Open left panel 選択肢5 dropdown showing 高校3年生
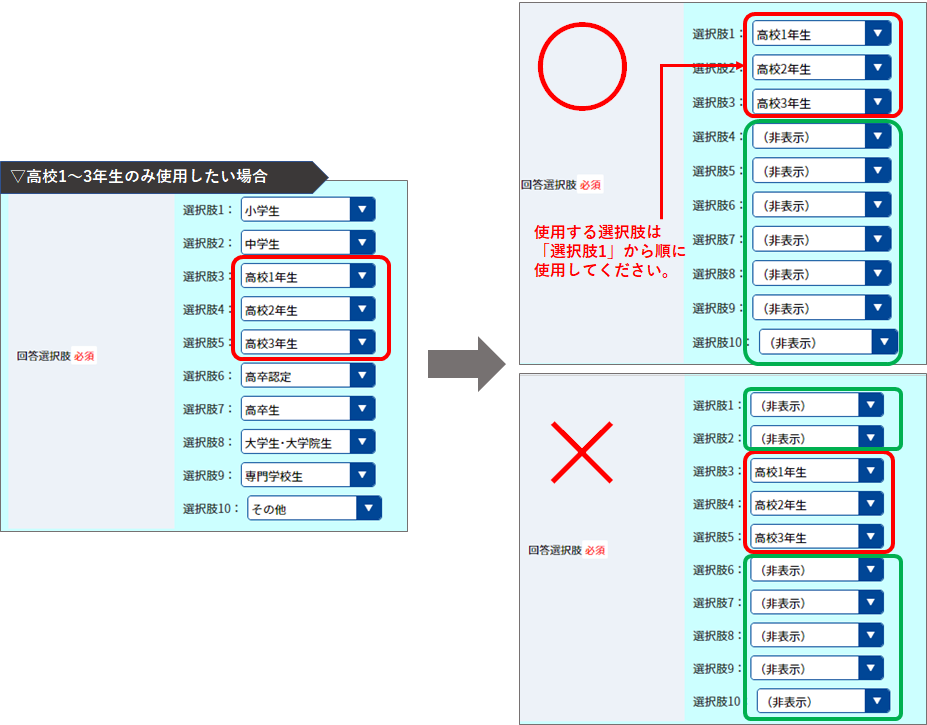This screenshot has width=927, height=725. (x=308, y=342)
